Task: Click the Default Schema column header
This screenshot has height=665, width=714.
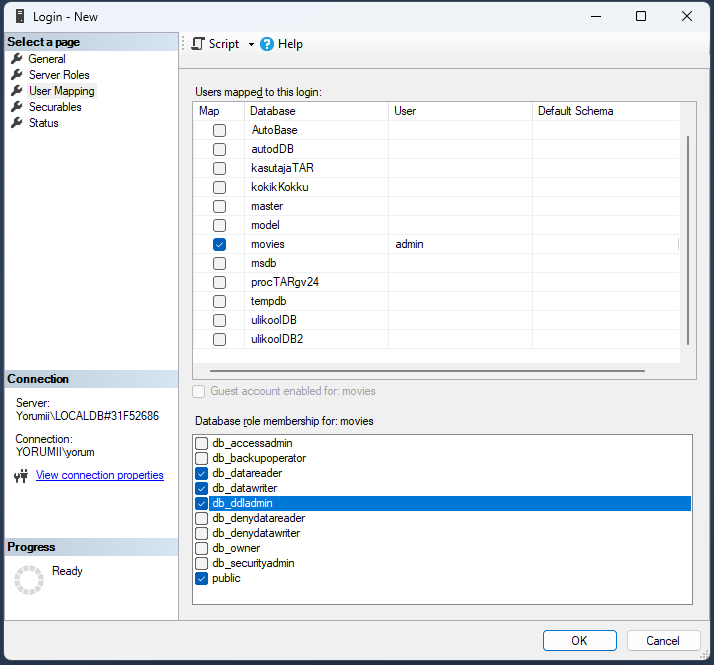Action: [x=606, y=111]
